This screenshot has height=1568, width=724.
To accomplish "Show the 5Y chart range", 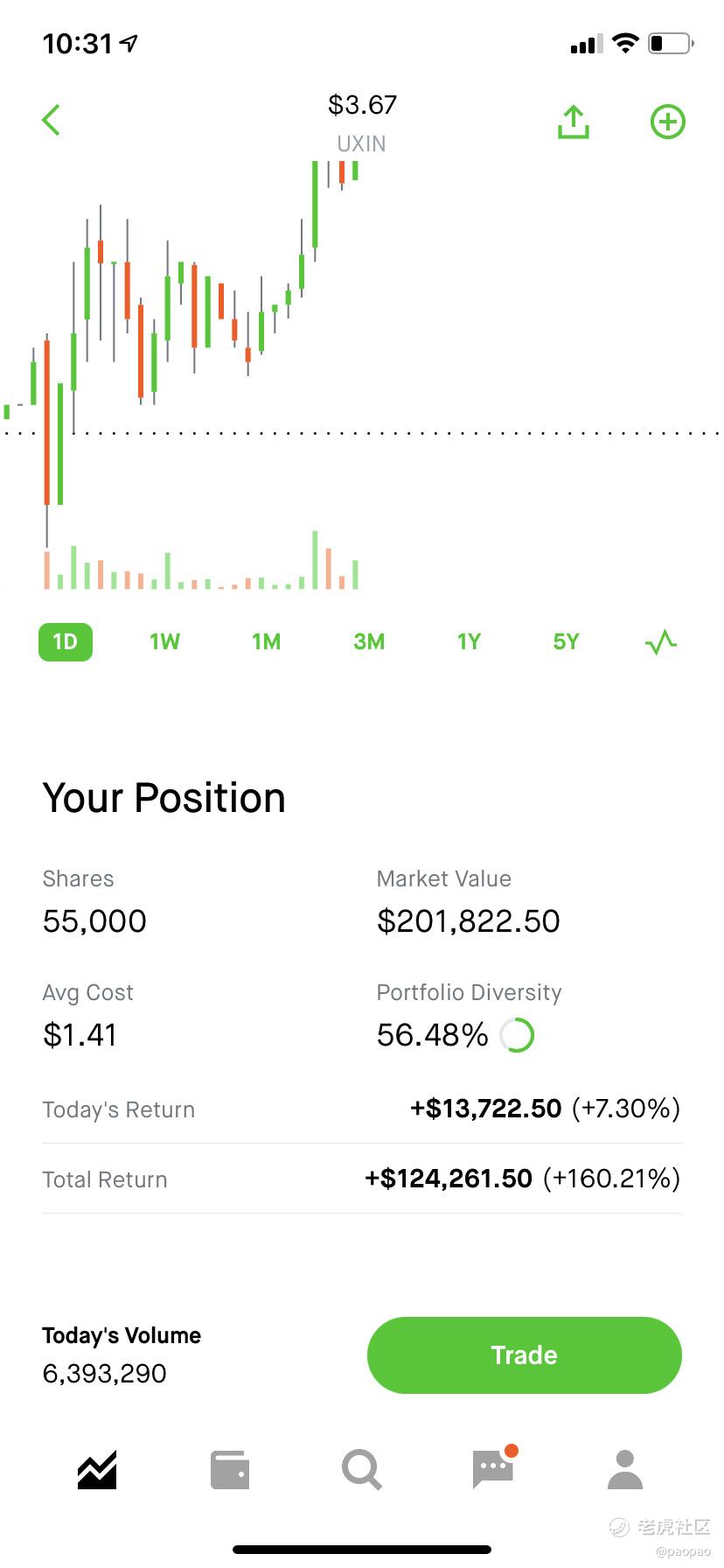I will (566, 642).
